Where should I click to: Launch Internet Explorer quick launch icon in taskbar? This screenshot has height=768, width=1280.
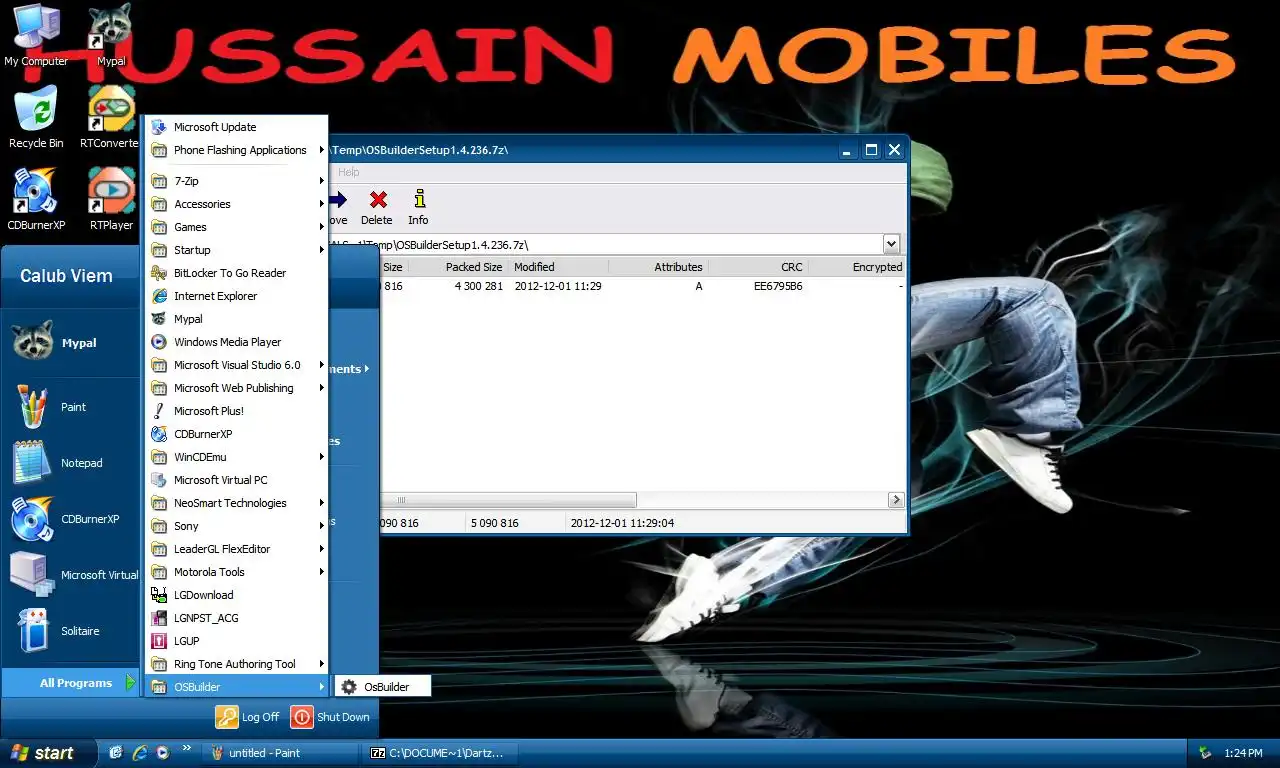pos(140,752)
